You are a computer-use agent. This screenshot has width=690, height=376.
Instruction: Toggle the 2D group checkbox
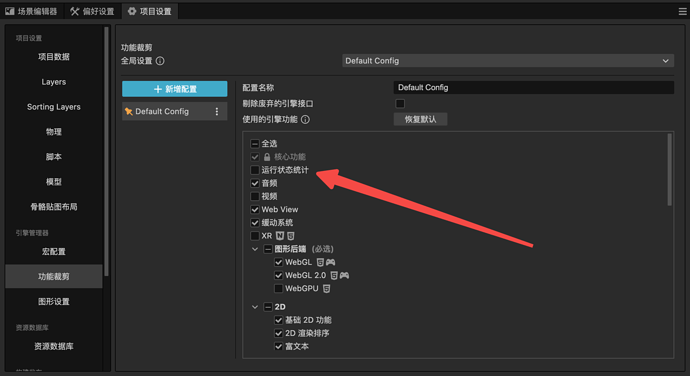[268, 307]
